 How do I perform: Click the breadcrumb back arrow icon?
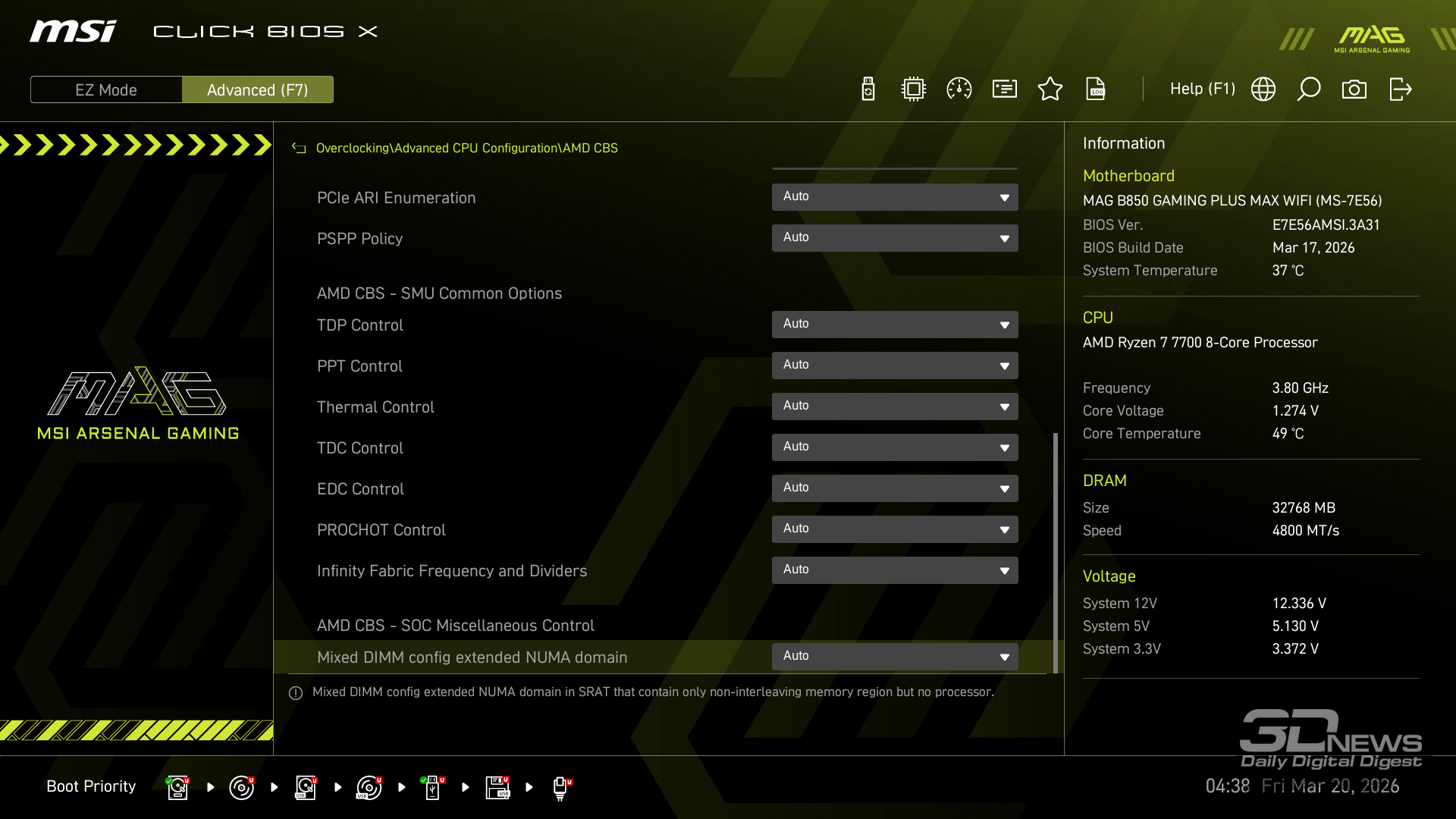299,149
